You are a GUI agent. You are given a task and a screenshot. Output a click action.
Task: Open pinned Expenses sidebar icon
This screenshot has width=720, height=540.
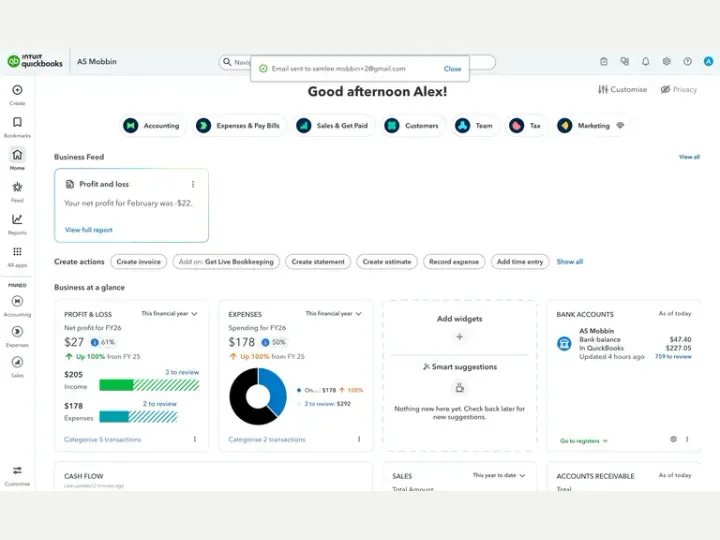coord(17,332)
